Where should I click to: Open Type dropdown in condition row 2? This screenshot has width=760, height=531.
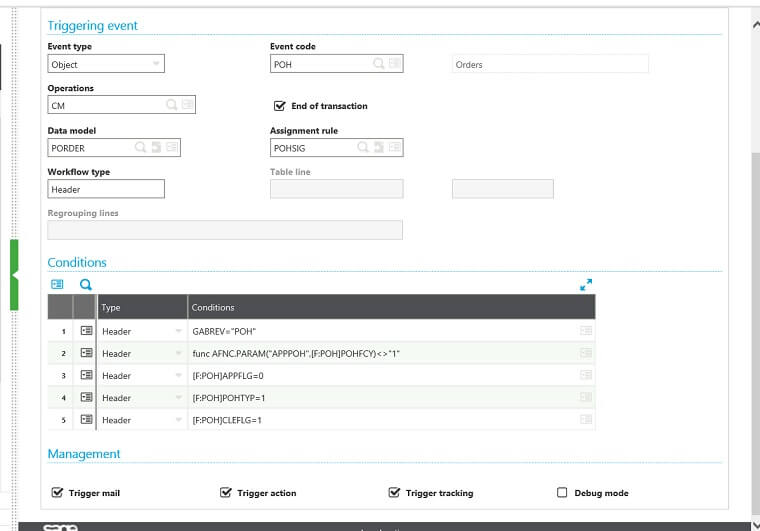(178, 353)
